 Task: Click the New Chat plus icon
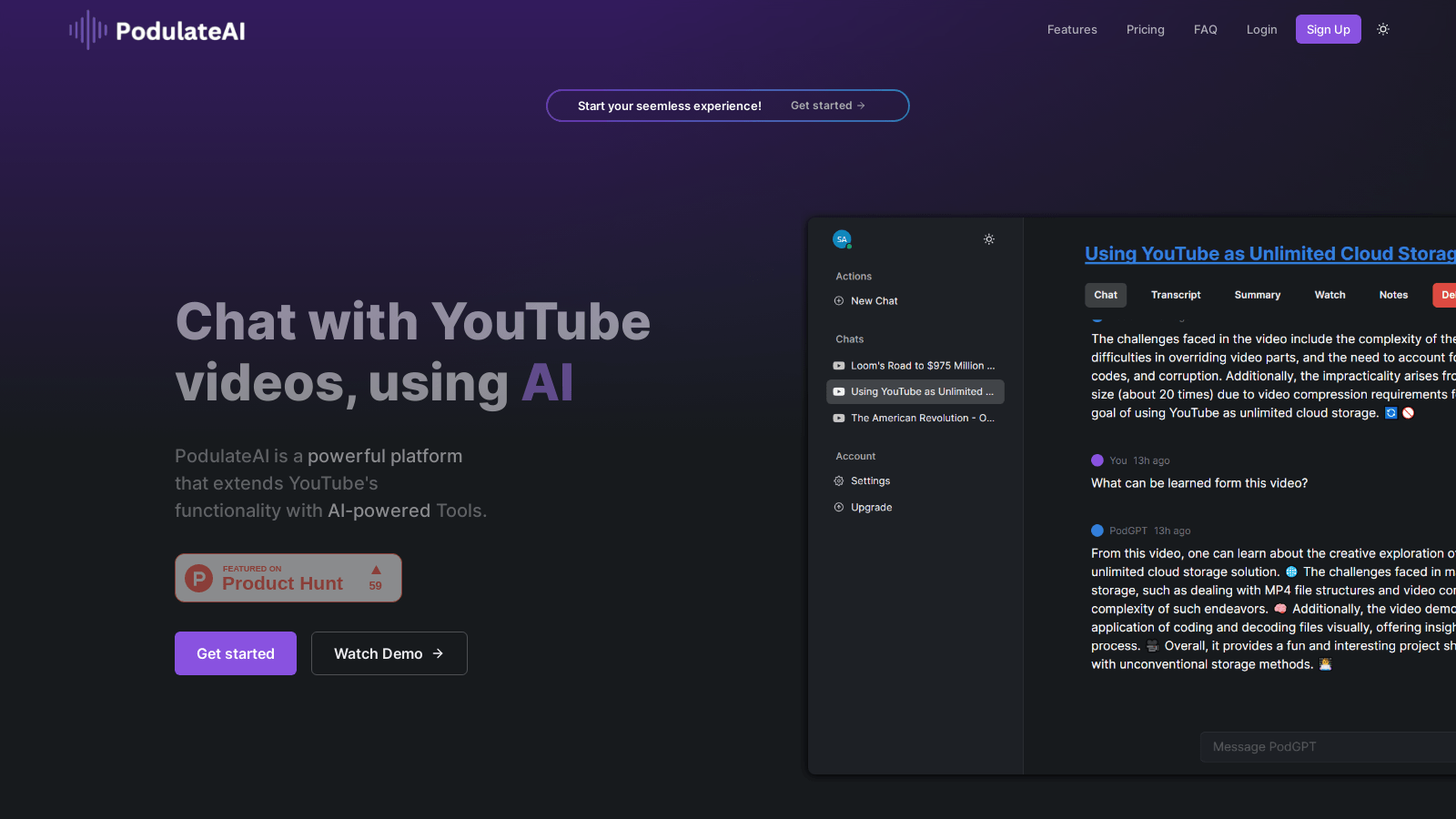(x=839, y=301)
